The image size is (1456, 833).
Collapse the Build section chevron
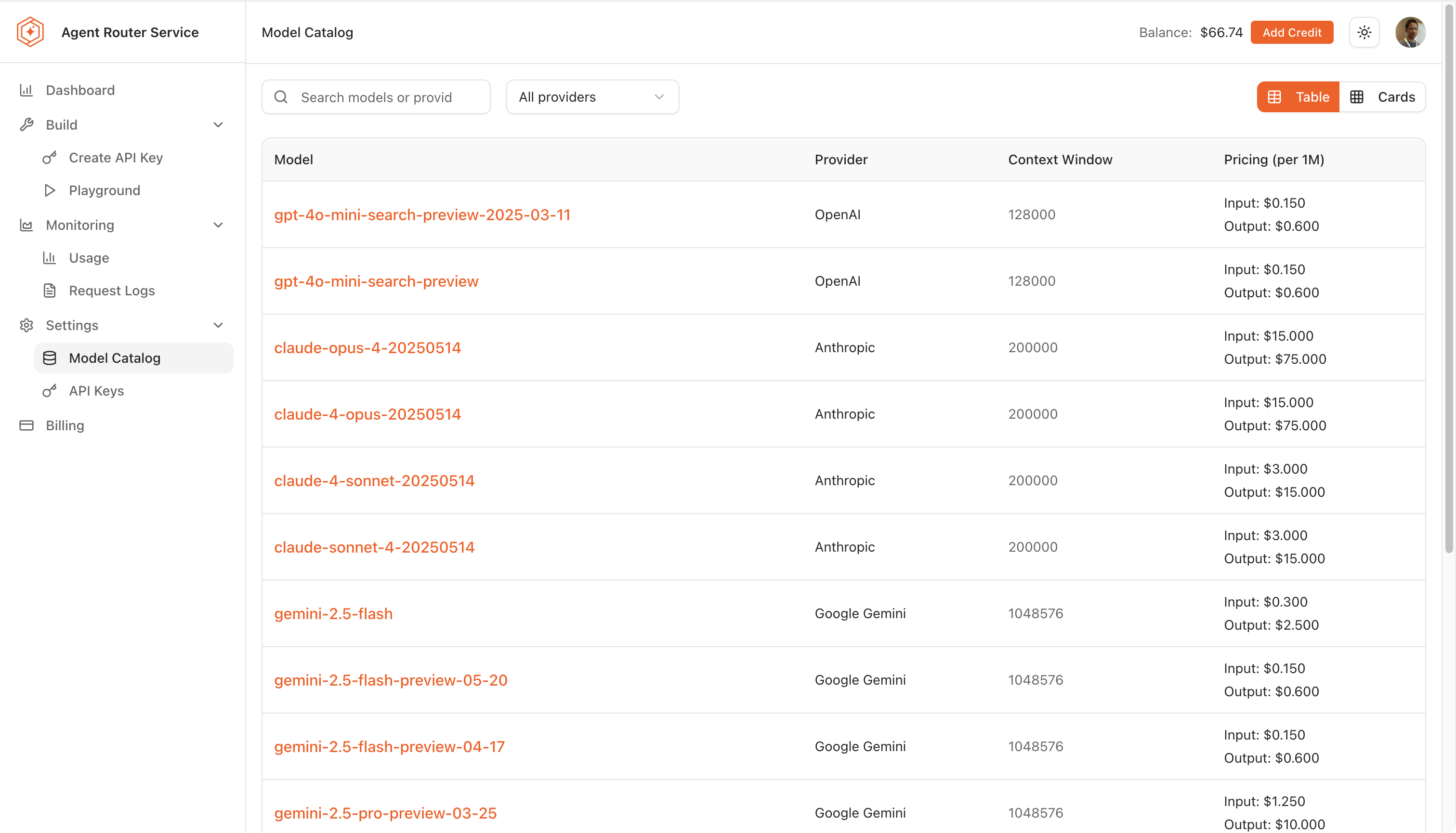218,125
